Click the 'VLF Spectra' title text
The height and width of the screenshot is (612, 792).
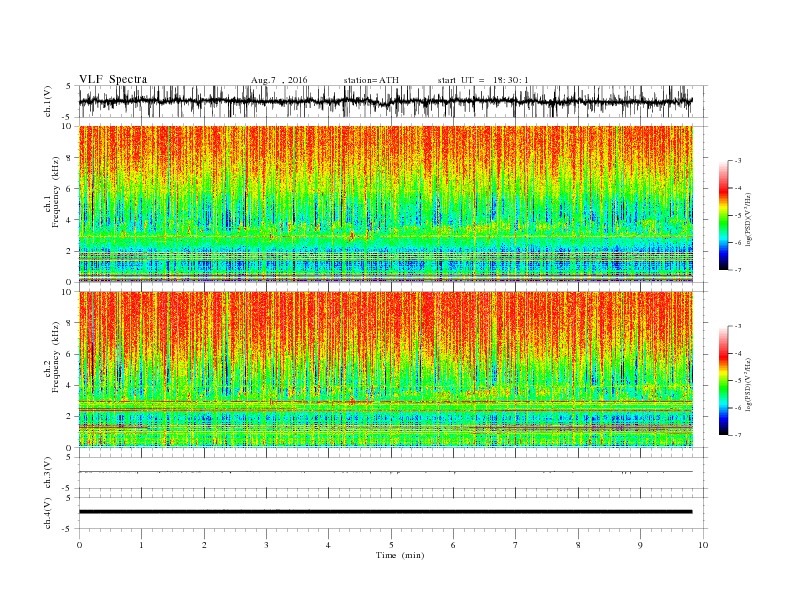point(113,79)
